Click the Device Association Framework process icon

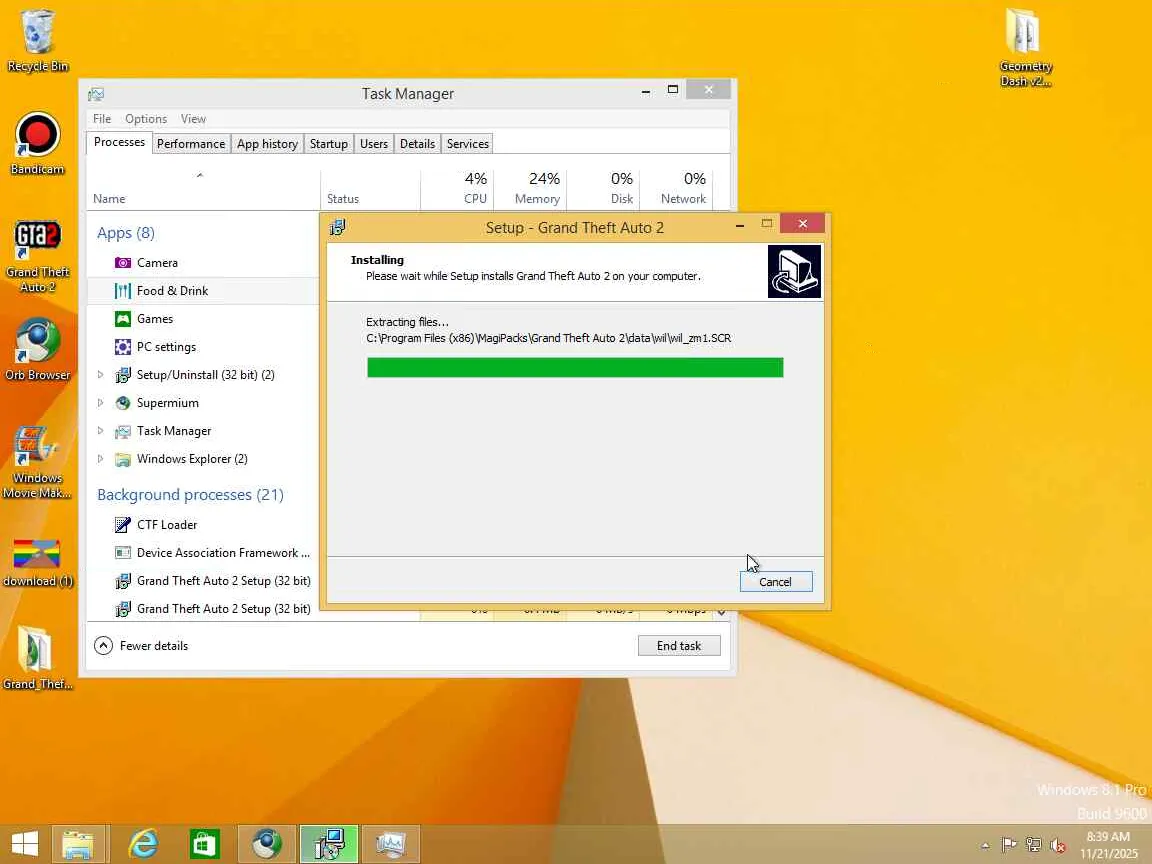(123, 552)
